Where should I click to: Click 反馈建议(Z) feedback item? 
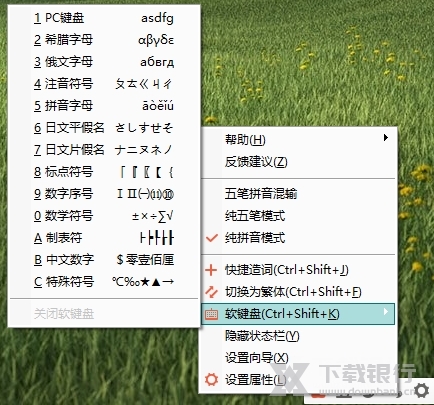(x=298, y=162)
